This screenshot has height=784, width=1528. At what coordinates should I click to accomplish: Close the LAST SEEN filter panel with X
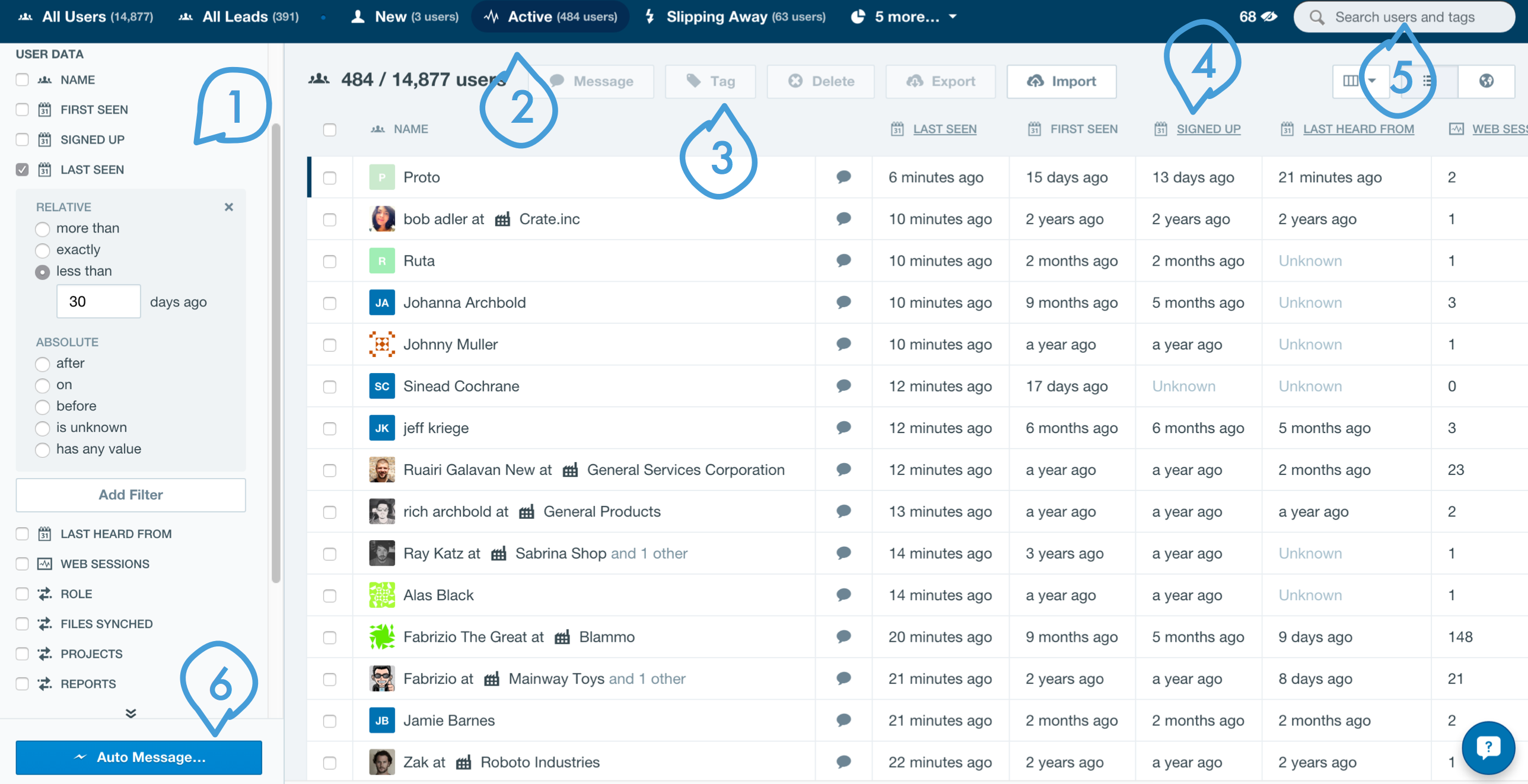point(229,207)
